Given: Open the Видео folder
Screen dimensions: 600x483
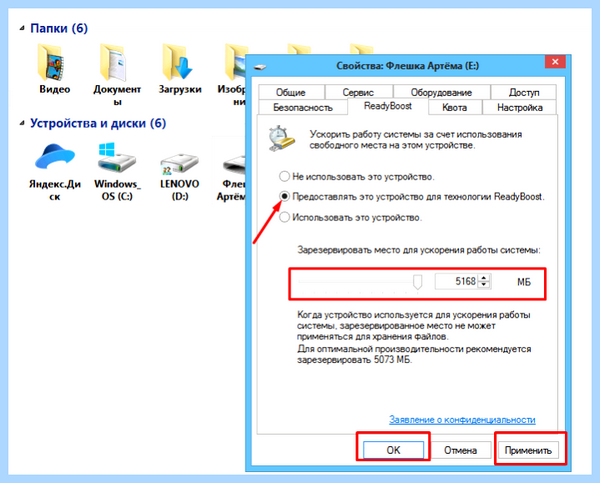Looking at the screenshot, I should coord(54,69).
